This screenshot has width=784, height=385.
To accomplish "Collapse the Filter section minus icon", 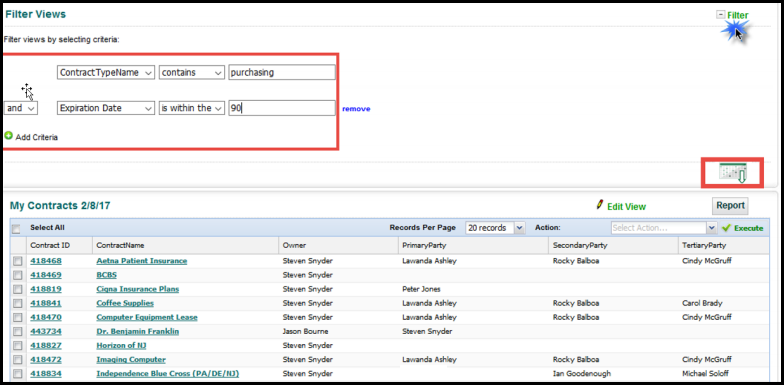I will (720, 14).
